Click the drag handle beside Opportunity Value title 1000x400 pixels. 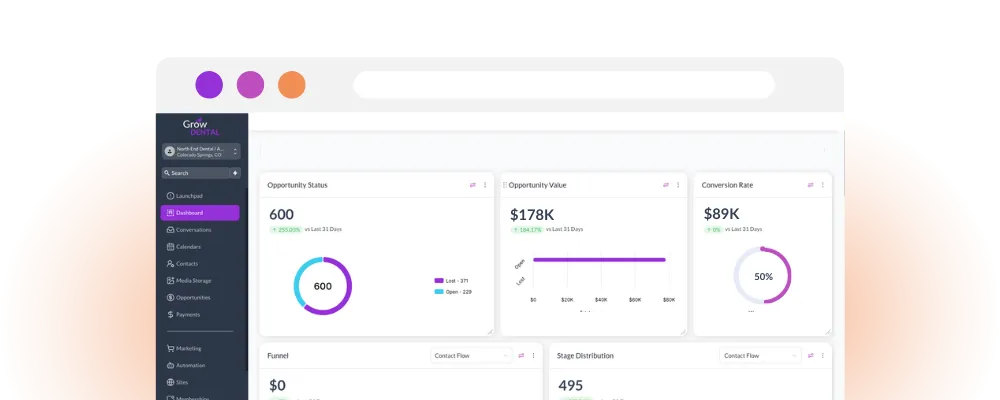pos(504,185)
